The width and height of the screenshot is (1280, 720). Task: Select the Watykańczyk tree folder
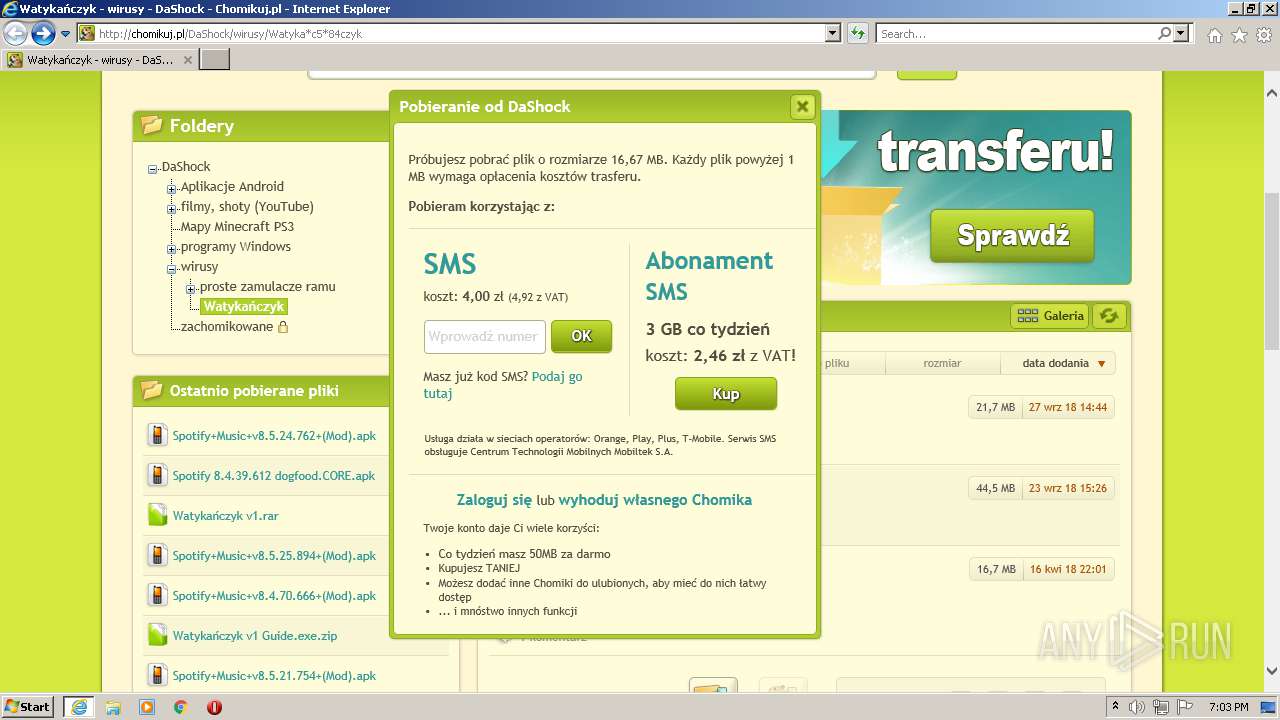point(244,306)
